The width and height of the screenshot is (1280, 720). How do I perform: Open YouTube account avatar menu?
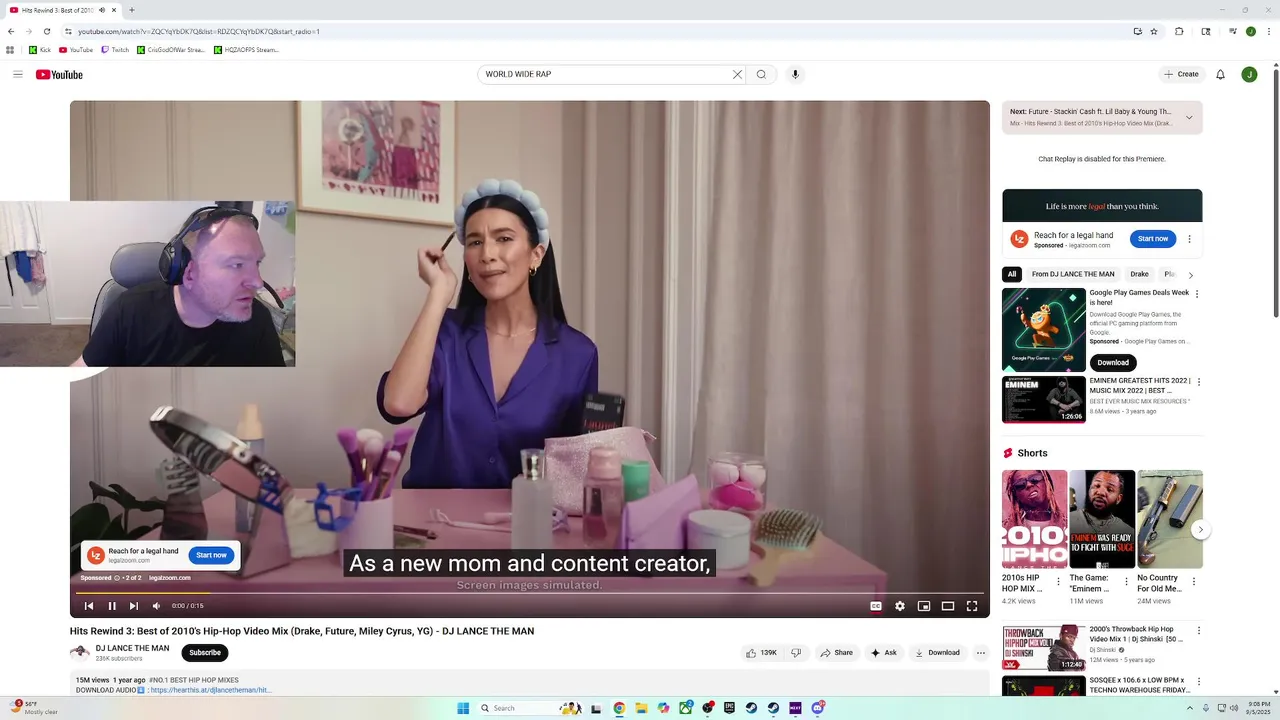click(x=1249, y=74)
